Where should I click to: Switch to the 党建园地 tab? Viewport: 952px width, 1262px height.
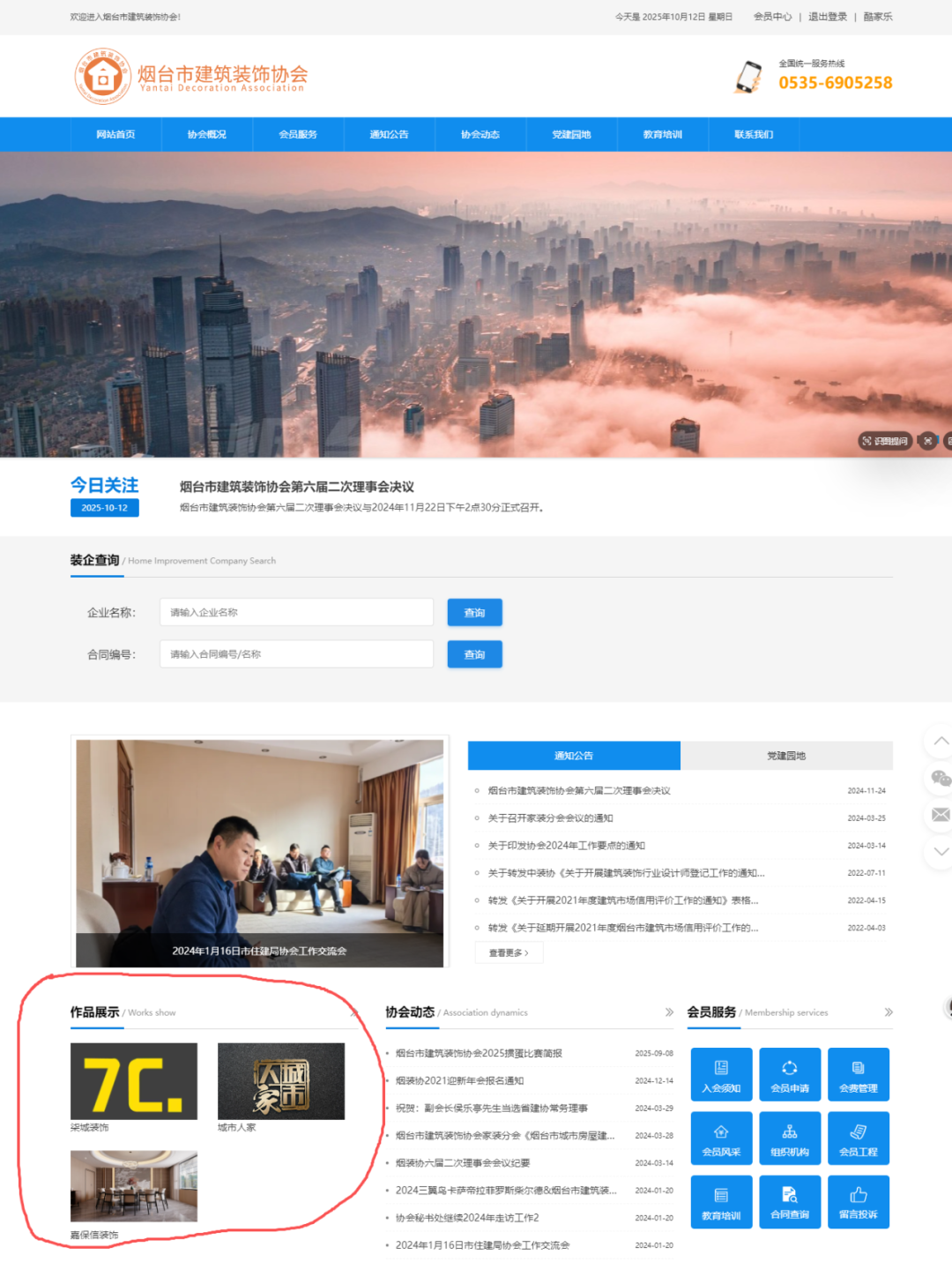pos(786,756)
